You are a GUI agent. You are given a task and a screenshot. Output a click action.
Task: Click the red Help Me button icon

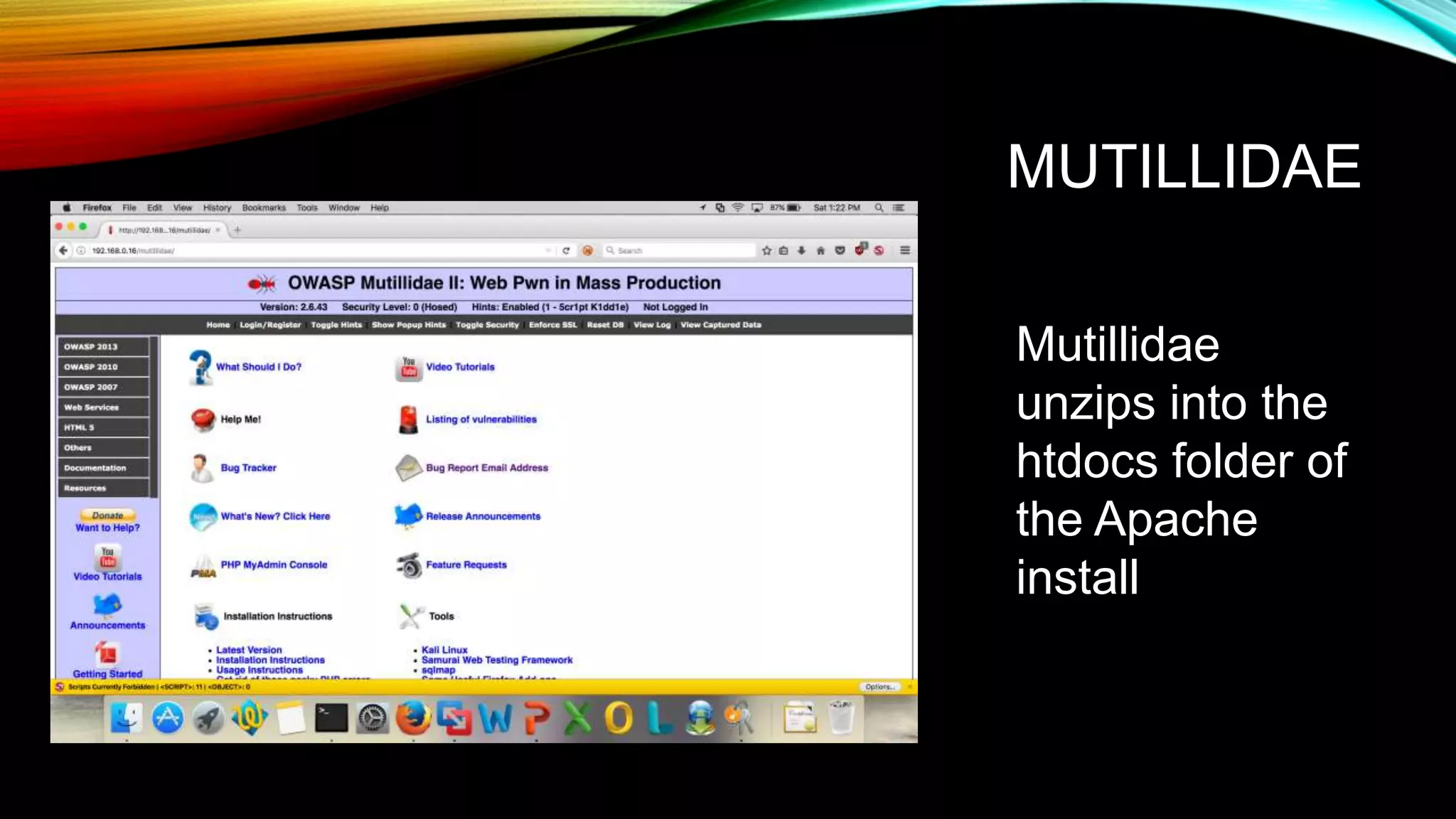pos(203,419)
